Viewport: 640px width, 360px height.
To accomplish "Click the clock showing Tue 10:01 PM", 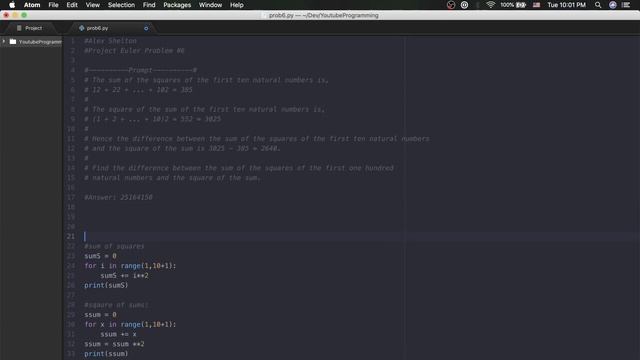I will click(567, 5).
